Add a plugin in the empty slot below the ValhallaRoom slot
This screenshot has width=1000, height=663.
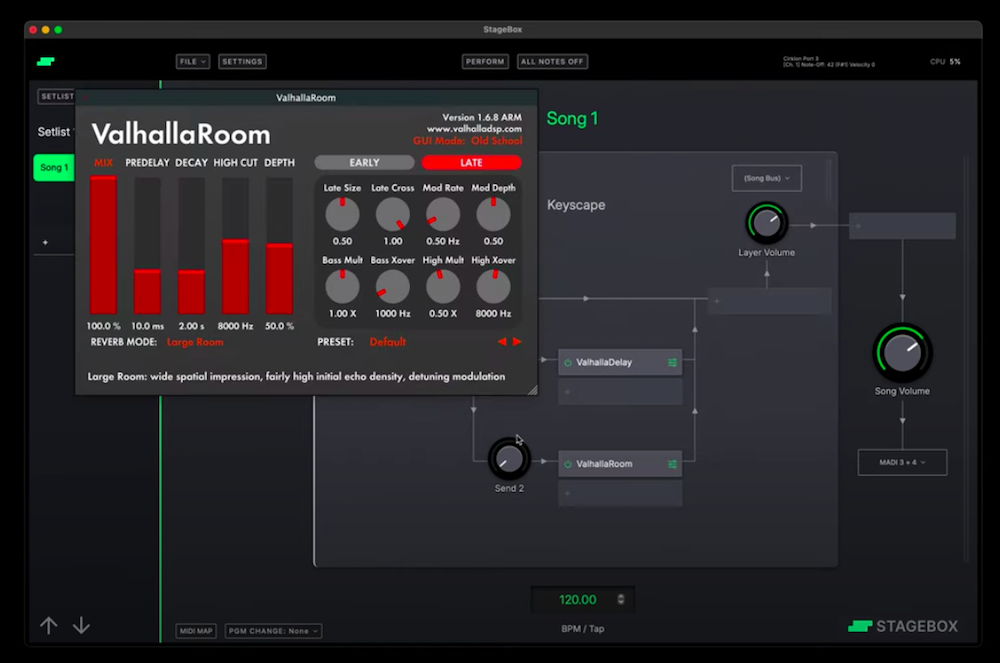click(620, 493)
